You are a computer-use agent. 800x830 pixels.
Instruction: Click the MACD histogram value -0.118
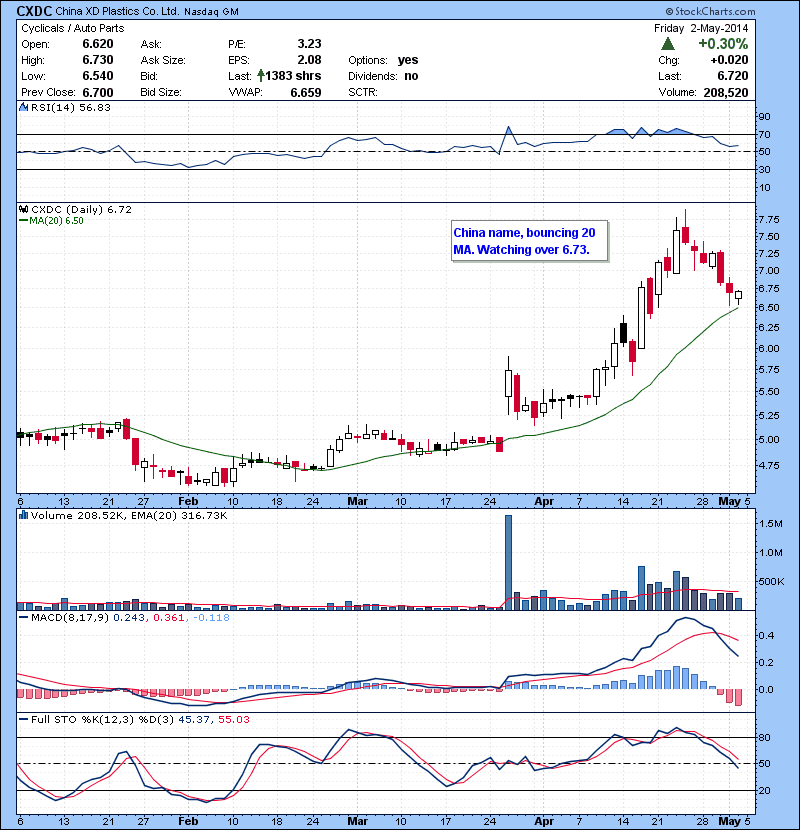click(211, 618)
